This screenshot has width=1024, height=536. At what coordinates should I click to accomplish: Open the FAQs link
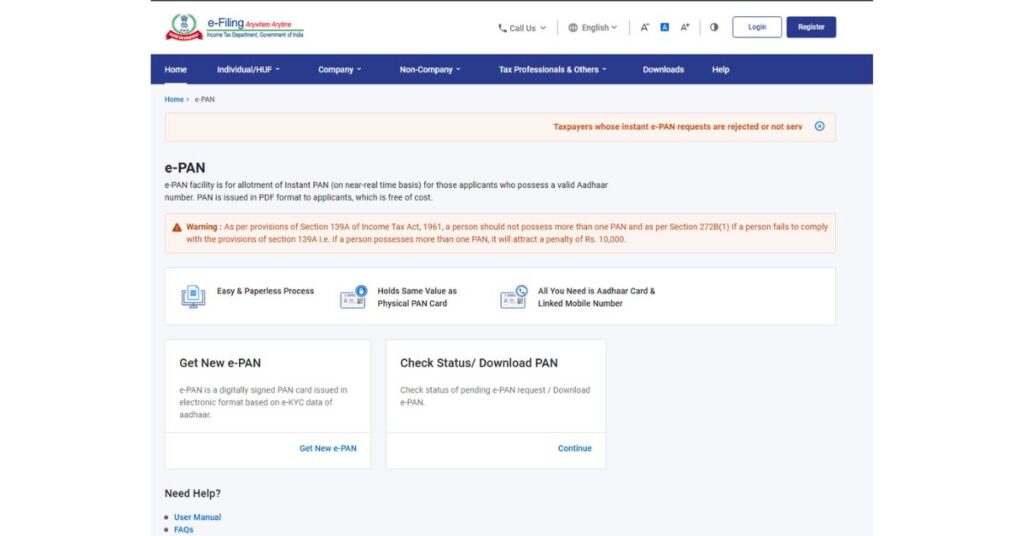[x=184, y=529]
